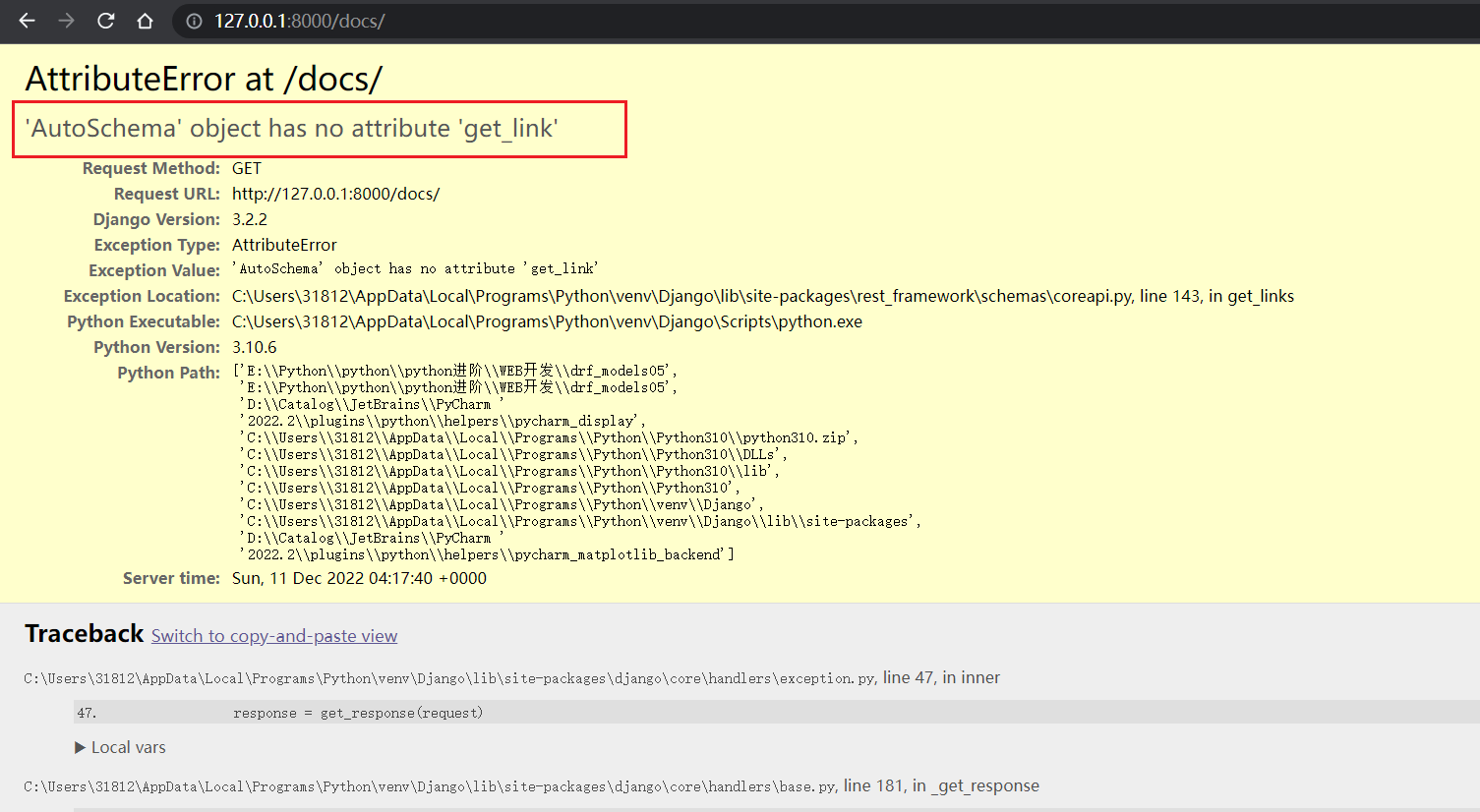The width and height of the screenshot is (1480, 812).
Task: Select the Python Executable path python.exe
Action: tap(547, 321)
